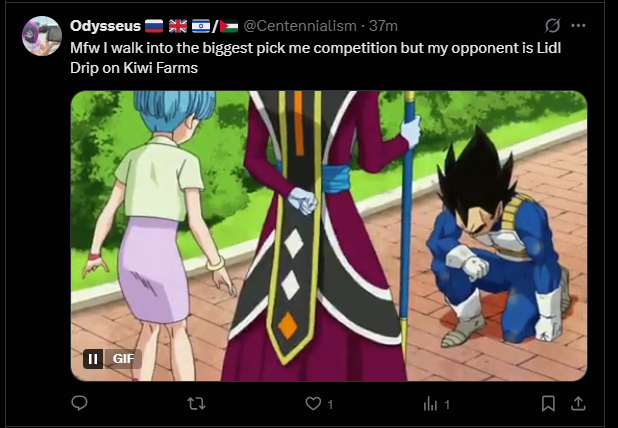Like the tweet with the heart icon

pyautogui.click(x=313, y=404)
